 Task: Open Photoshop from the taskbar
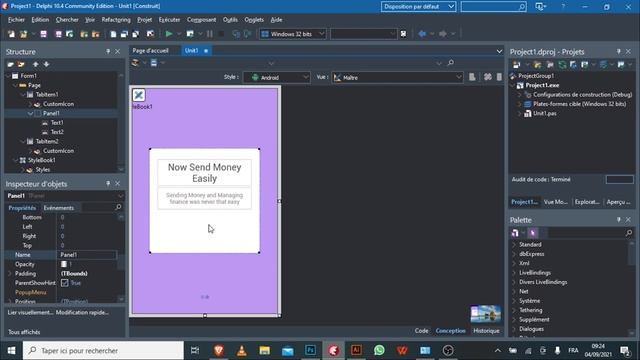[x=310, y=350]
